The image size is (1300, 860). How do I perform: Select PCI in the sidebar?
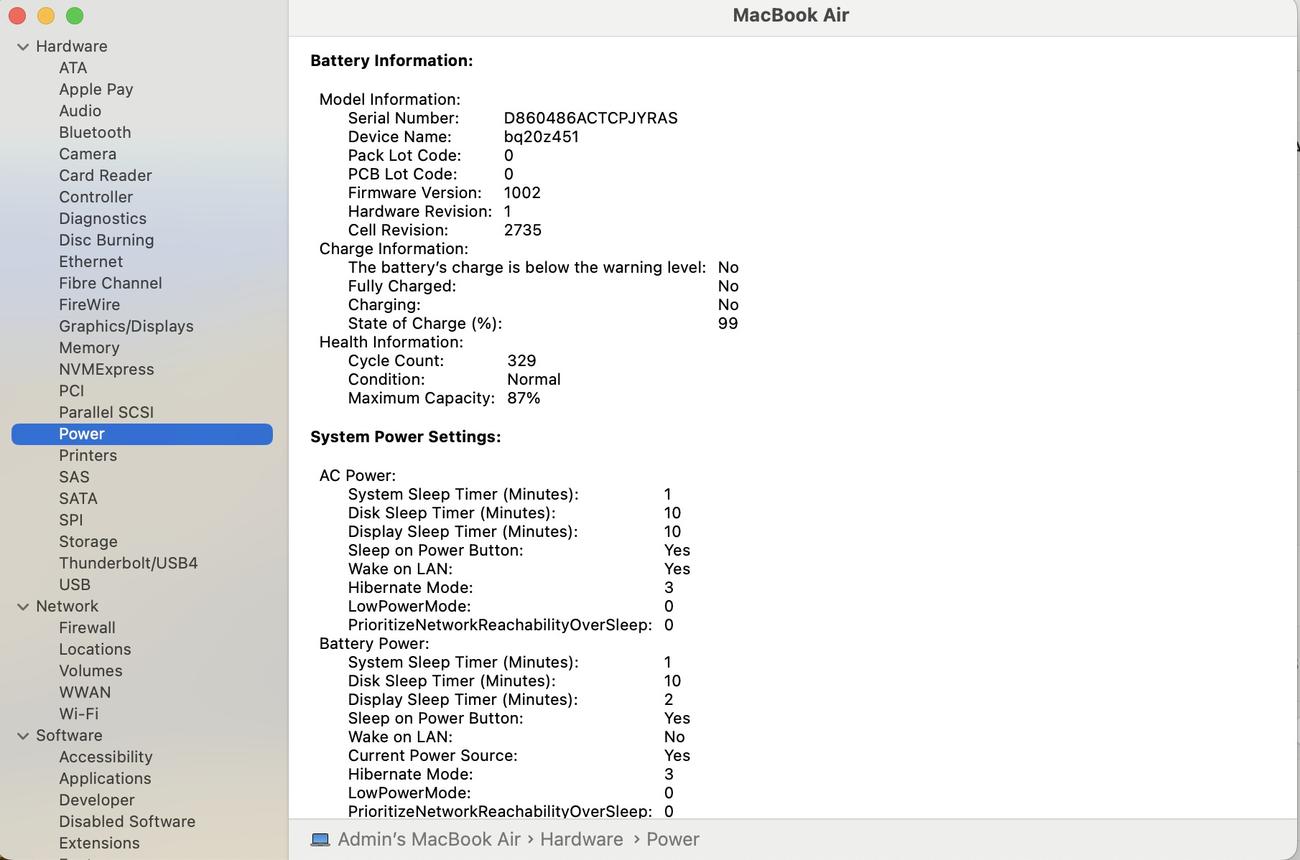click(71, 391)
